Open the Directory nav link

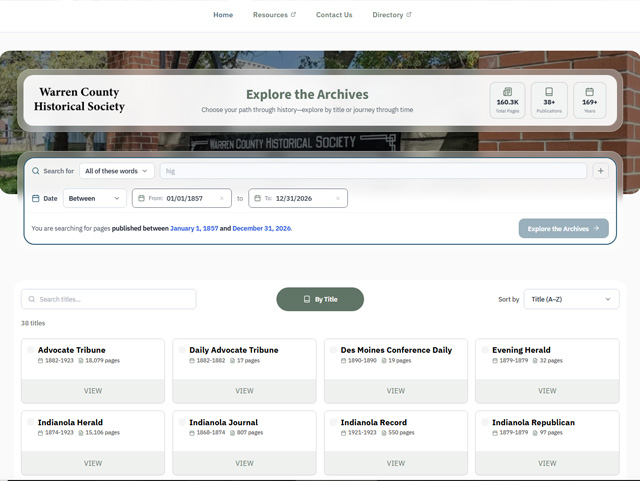[x=387, y=15]
